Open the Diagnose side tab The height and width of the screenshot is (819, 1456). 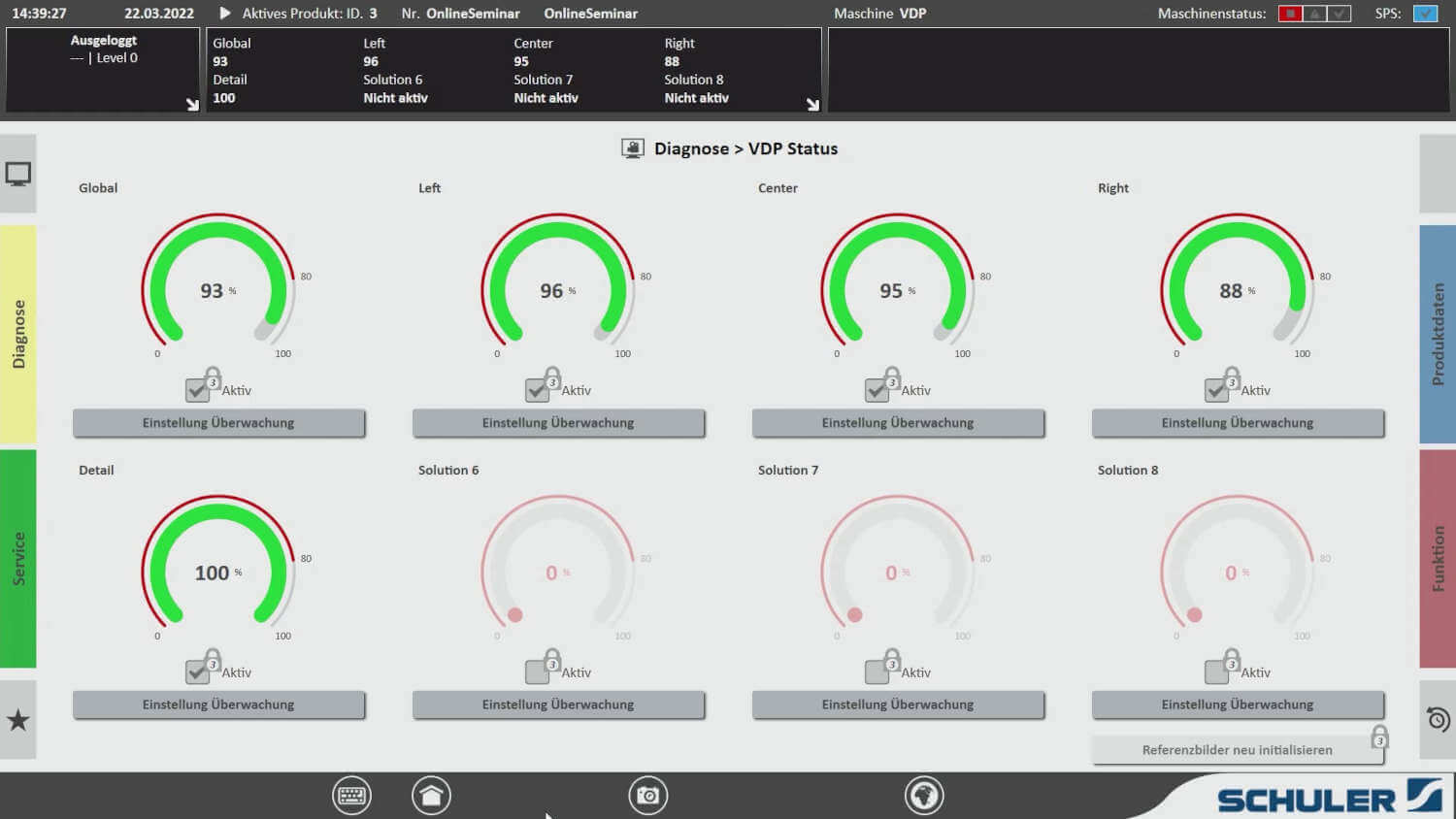pos(18,334)
